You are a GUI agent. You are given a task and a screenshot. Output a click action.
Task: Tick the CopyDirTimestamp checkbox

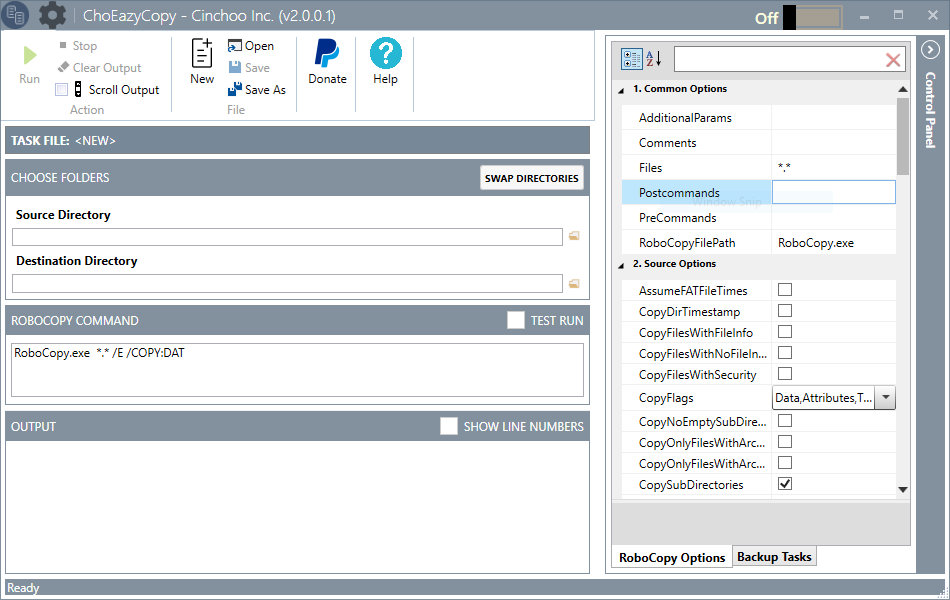click(785, 311)
